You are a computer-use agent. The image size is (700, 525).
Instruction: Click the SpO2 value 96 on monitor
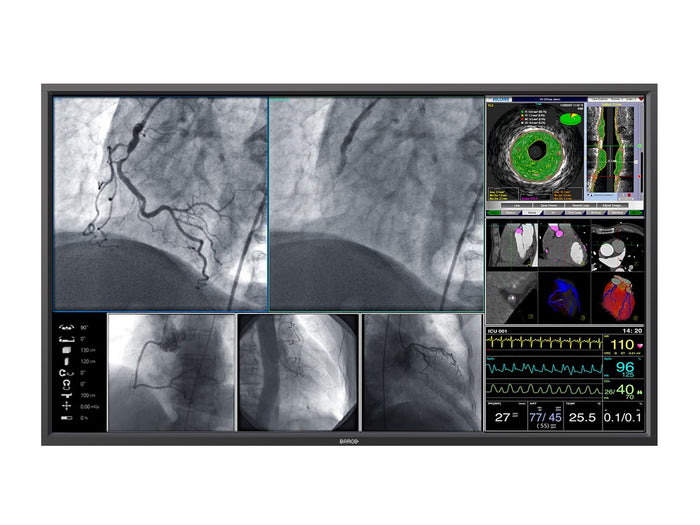point(625,367)
